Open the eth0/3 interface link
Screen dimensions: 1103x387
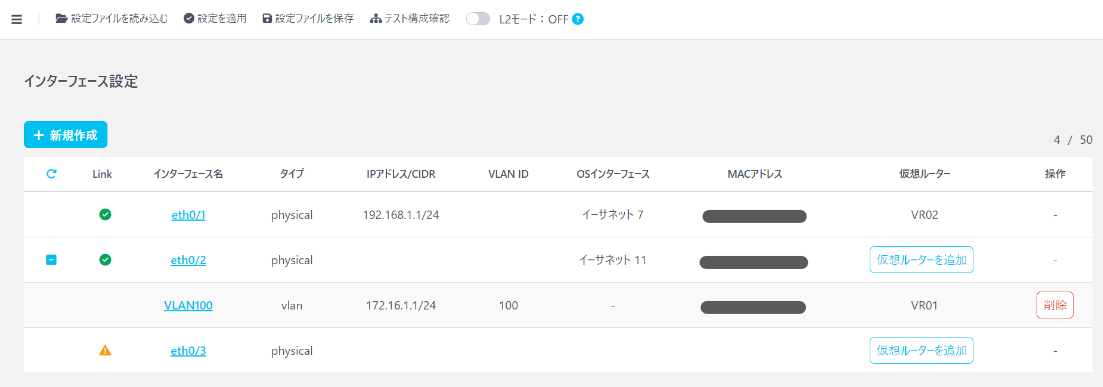click(x=189, y=350)
